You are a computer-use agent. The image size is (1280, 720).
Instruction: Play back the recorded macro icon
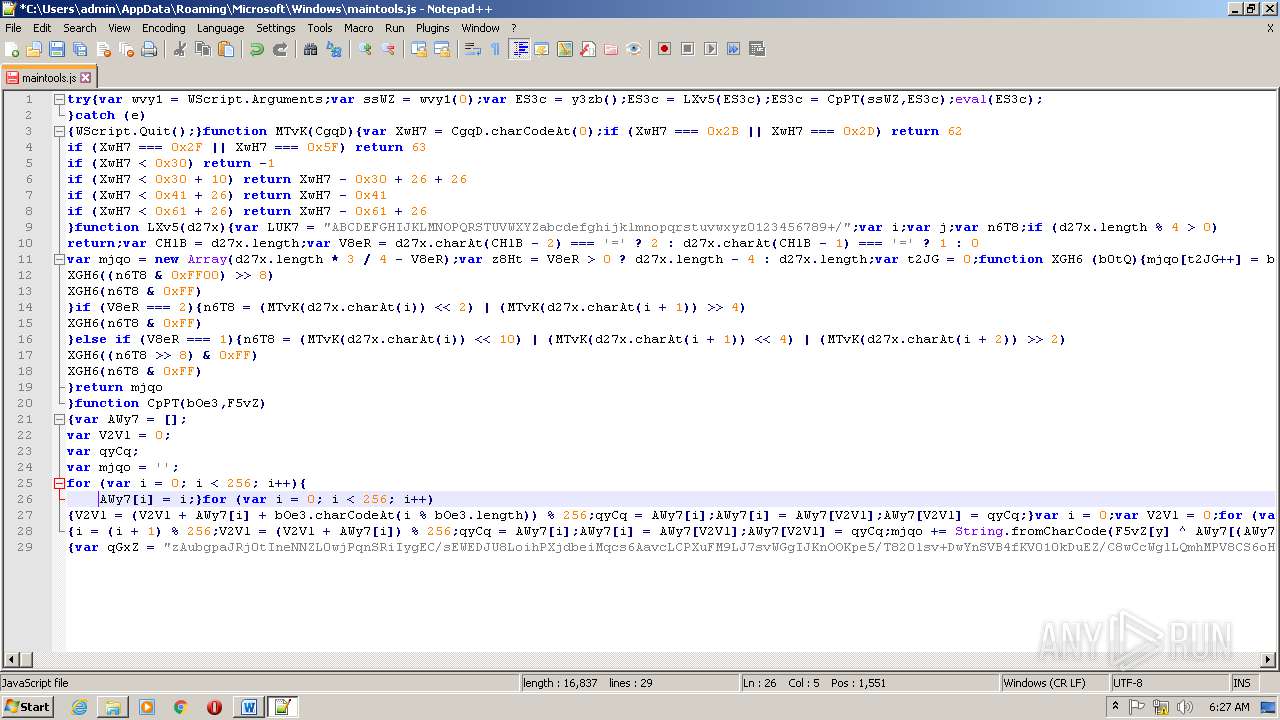click(710, 49)
